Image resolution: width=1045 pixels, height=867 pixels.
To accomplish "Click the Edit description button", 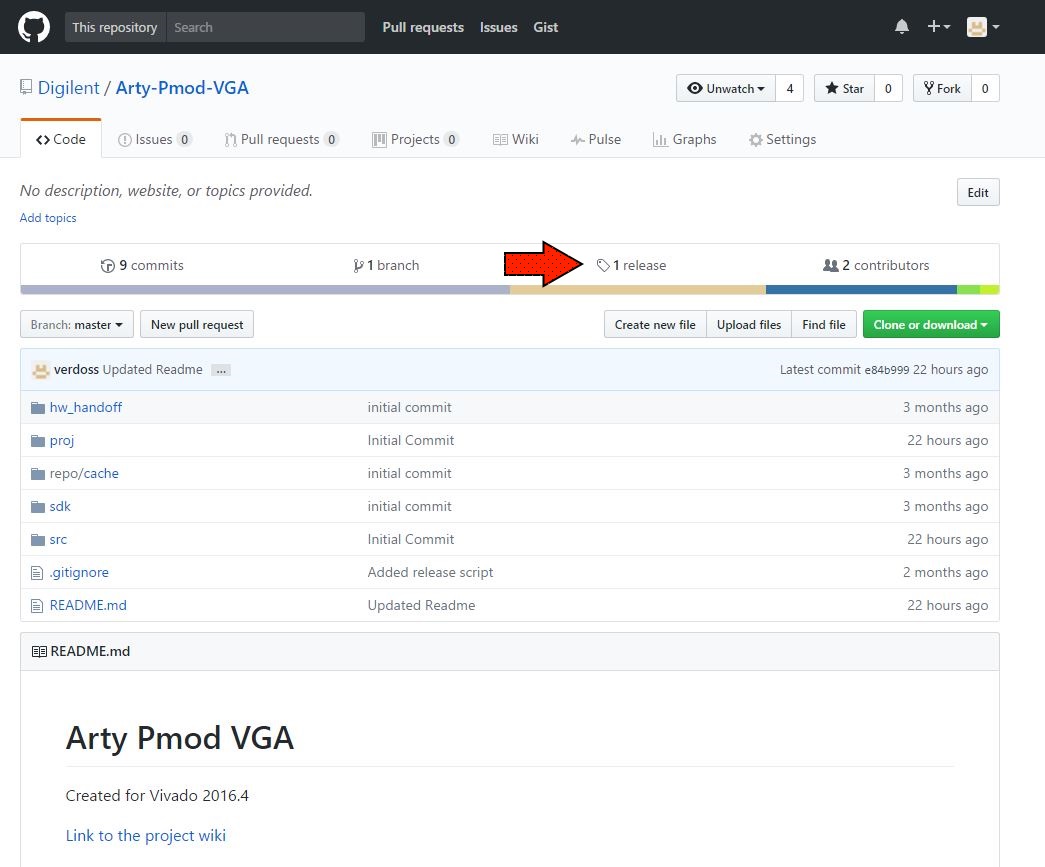I will 978,193.
